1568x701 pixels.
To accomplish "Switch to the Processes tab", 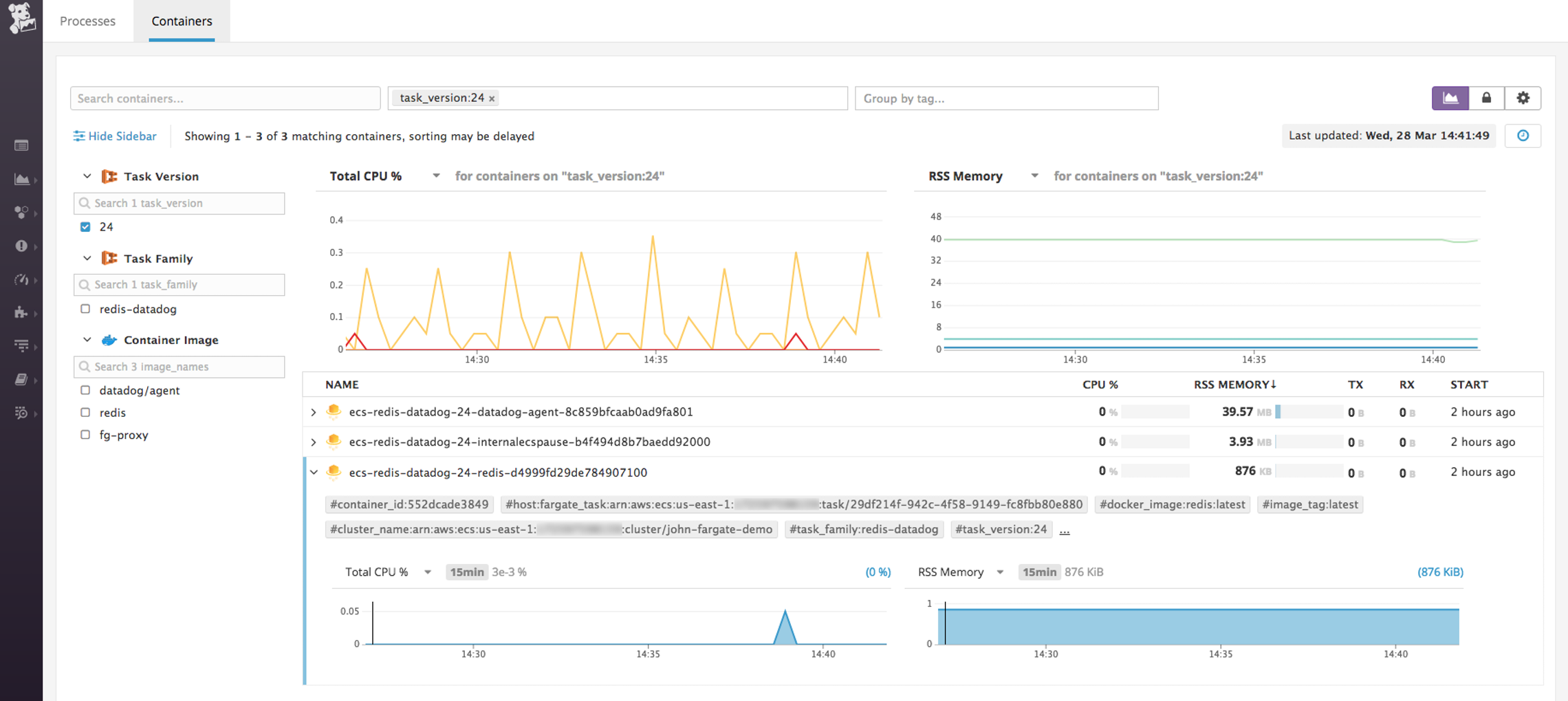I will [x=87, y=21].
